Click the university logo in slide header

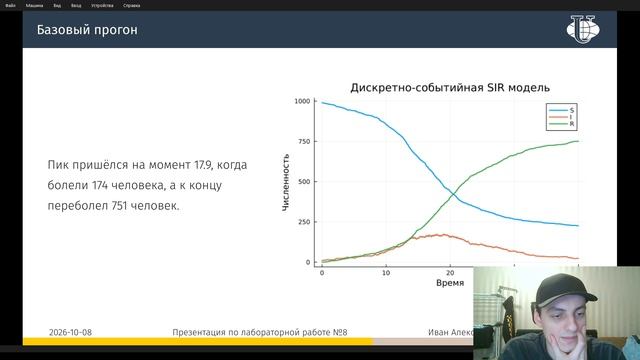click(583, 29)
